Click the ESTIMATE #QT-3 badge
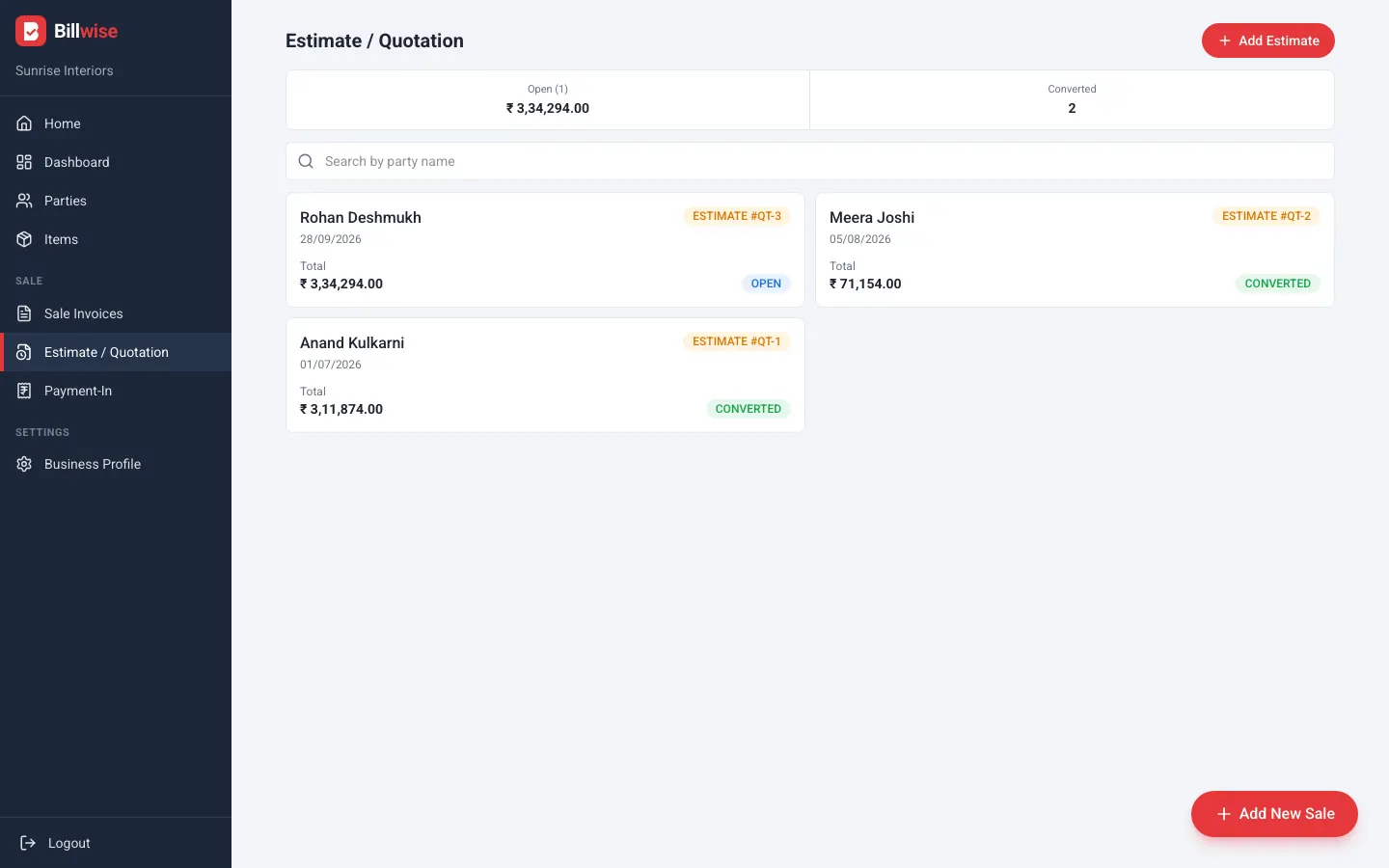Screen dimensions: 1389x868 tap(737, 216)
